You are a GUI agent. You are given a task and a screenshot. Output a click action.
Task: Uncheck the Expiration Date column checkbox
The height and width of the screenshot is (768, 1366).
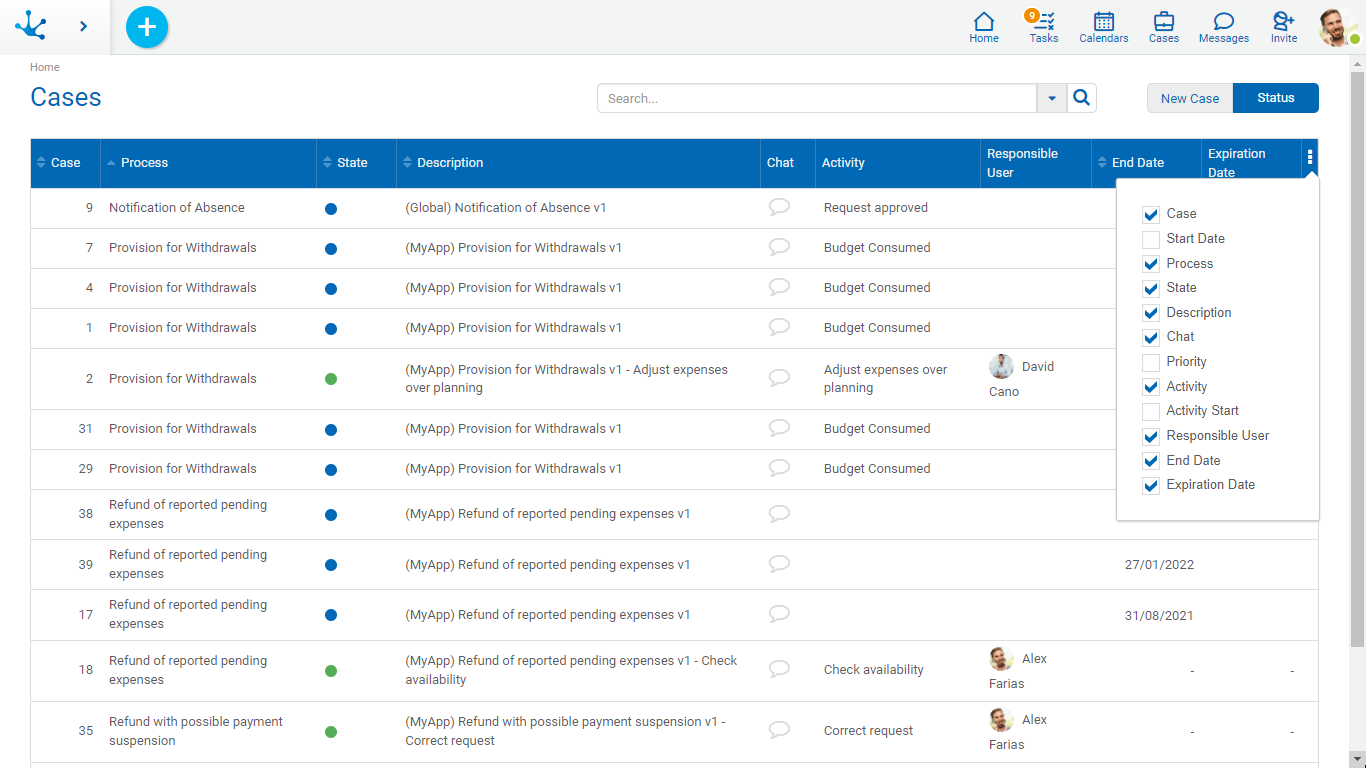[x=1151, y=486]
